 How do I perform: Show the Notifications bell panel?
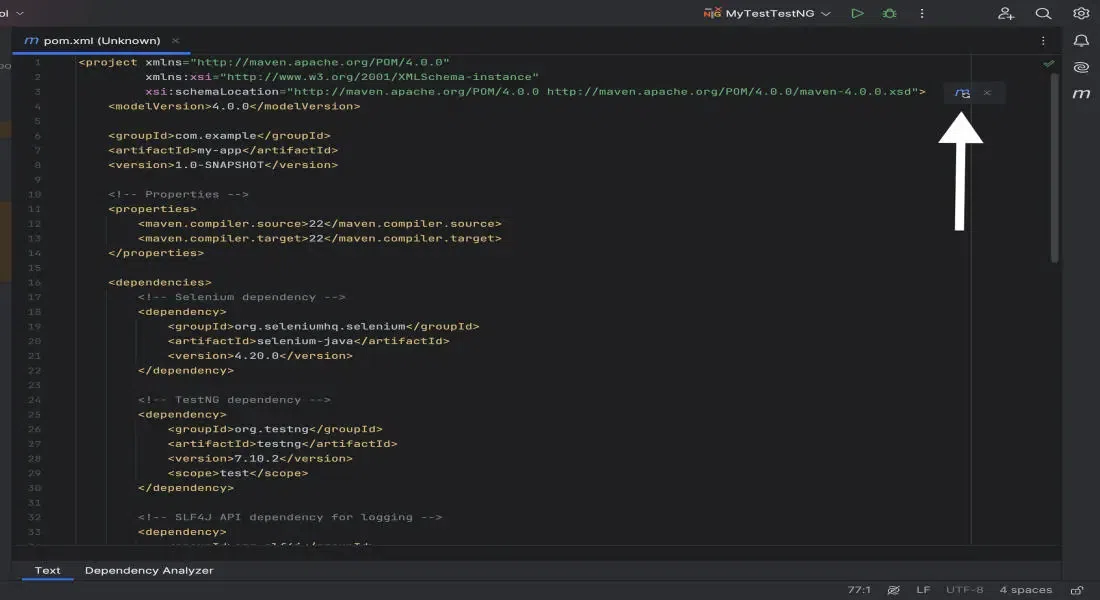(1081, 41)
